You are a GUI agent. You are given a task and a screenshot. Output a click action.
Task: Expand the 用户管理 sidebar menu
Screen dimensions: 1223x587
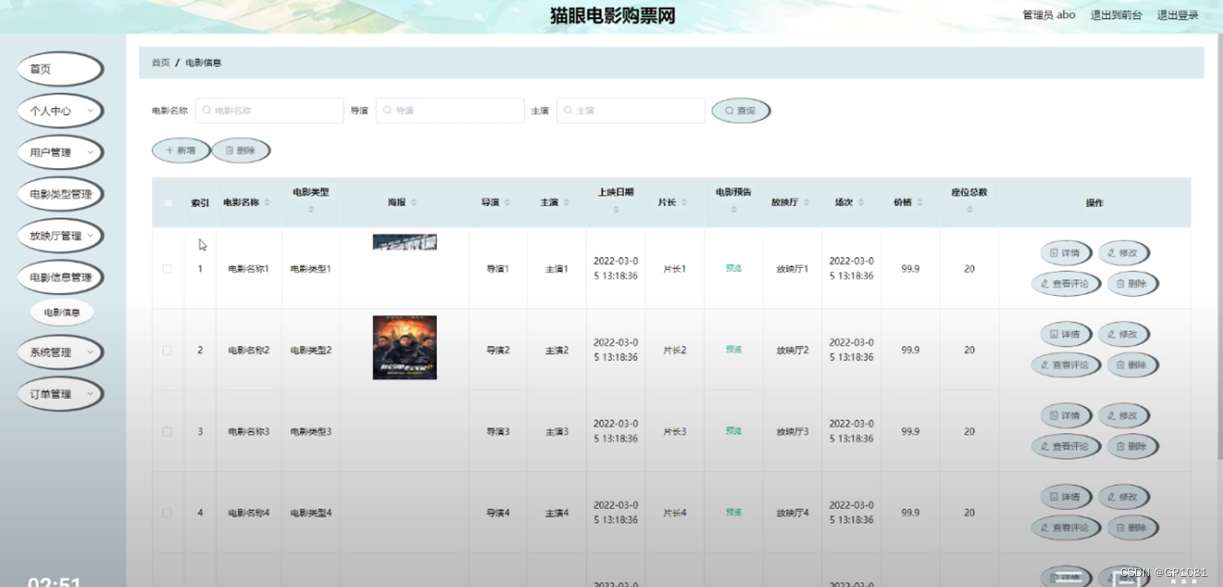(60, 153)
